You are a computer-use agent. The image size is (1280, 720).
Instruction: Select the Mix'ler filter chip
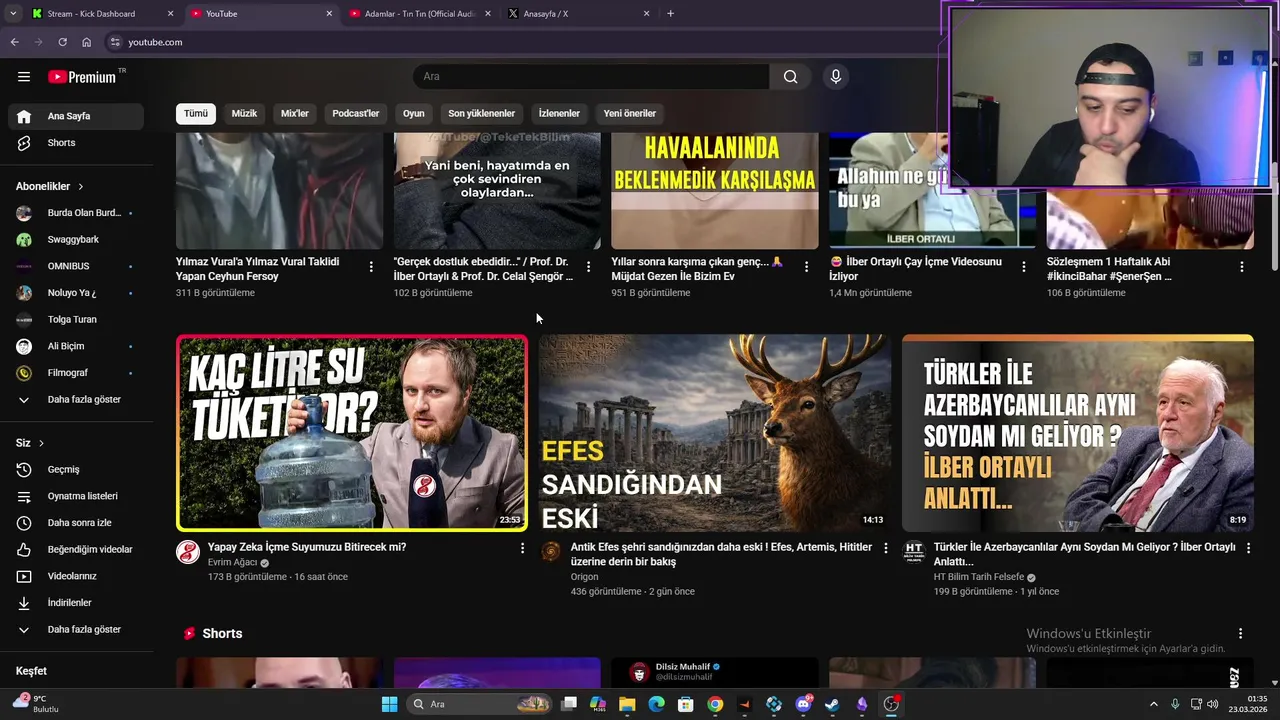click(x=295, y=114)
